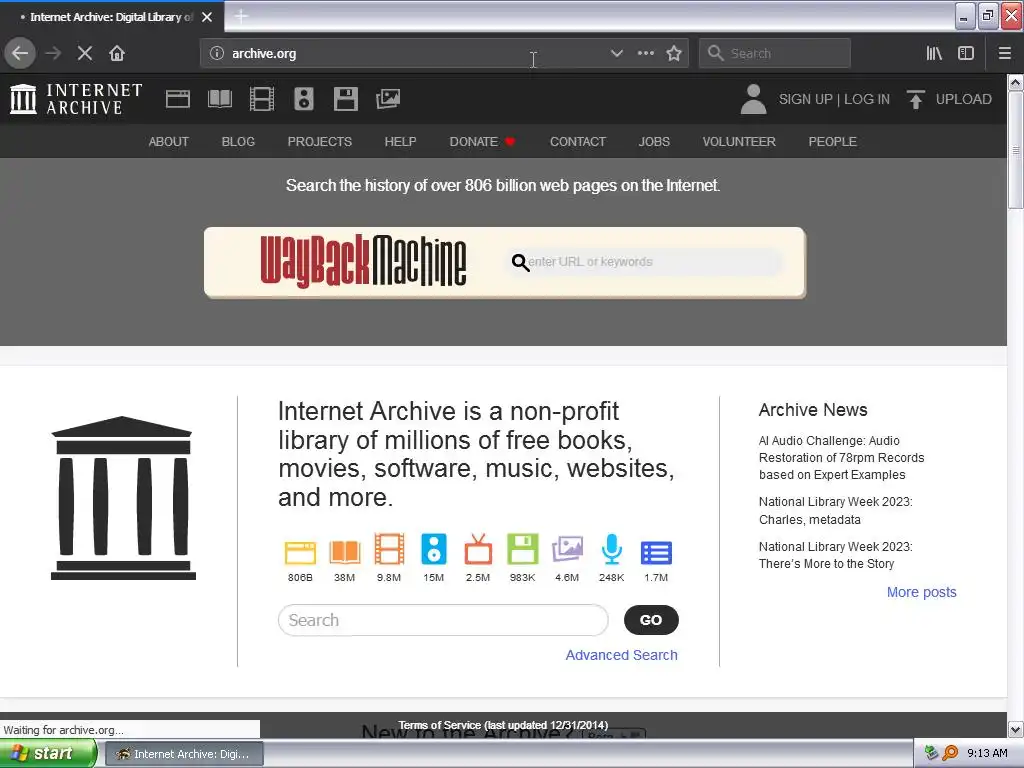Click the browser Forward arrow button

pyautogui.click(x=54, y=54)
